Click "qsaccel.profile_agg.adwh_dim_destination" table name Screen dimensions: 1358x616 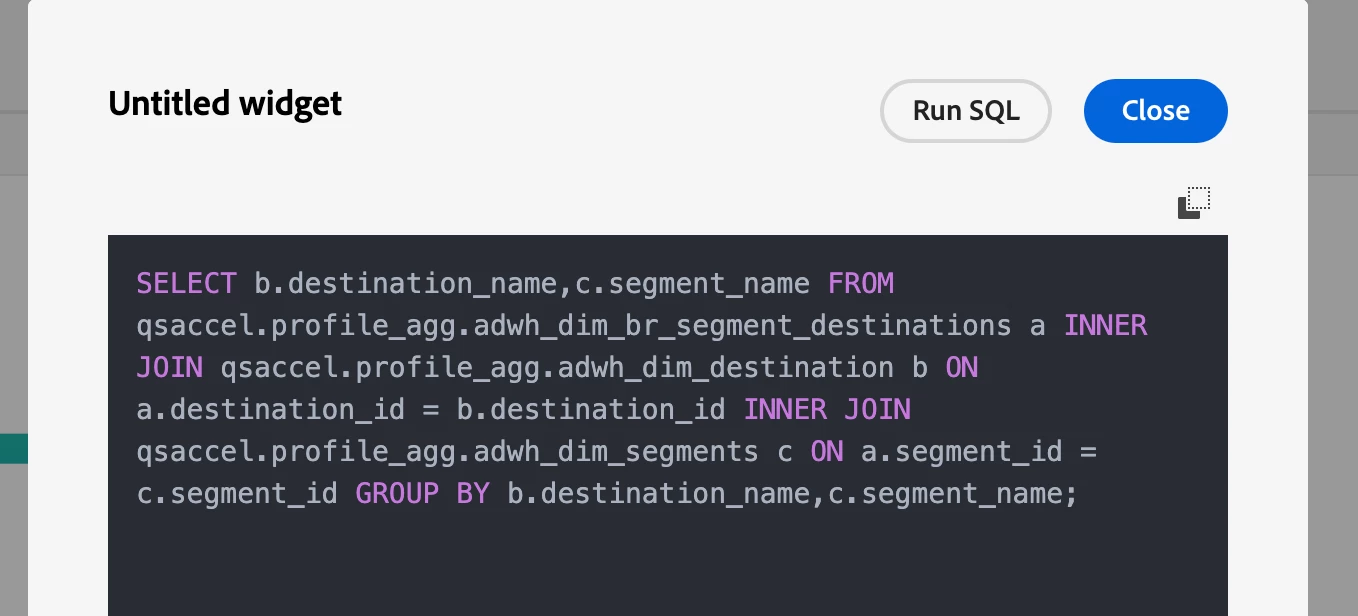click(x=557, y=368)
